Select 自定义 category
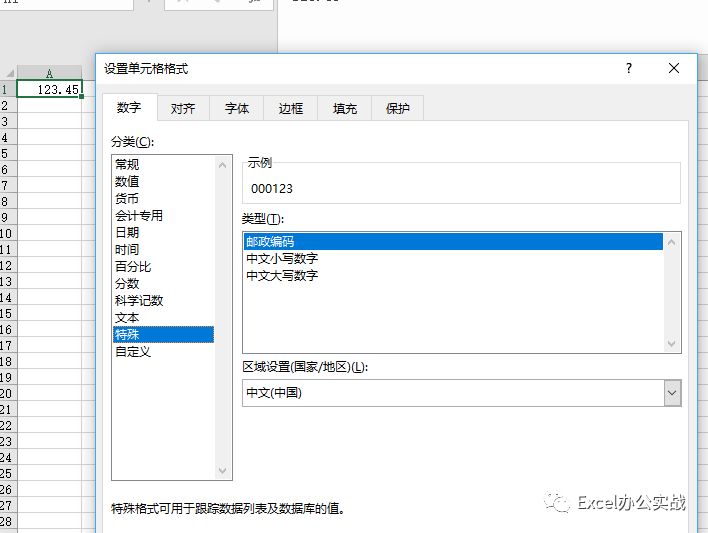 coord(163,351)
